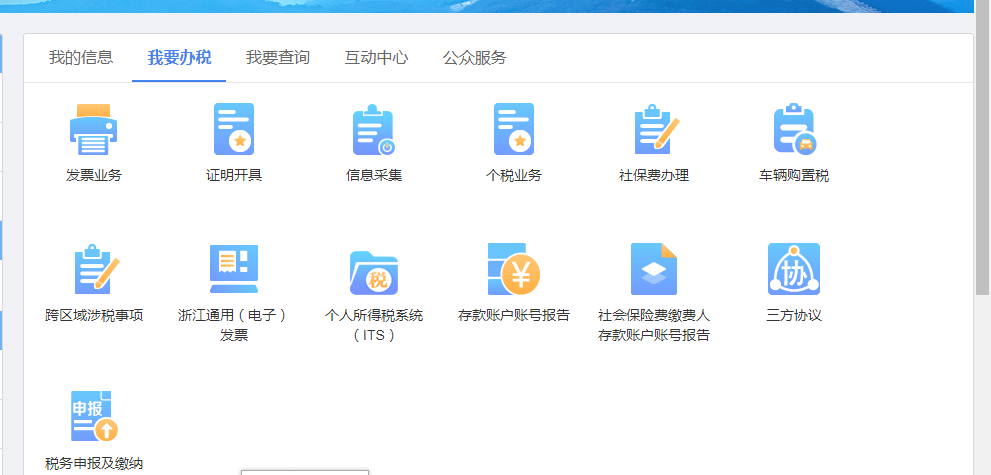991x475 pixels.
Task: Click the 信息采集 label
Action: tap(374, 176)
